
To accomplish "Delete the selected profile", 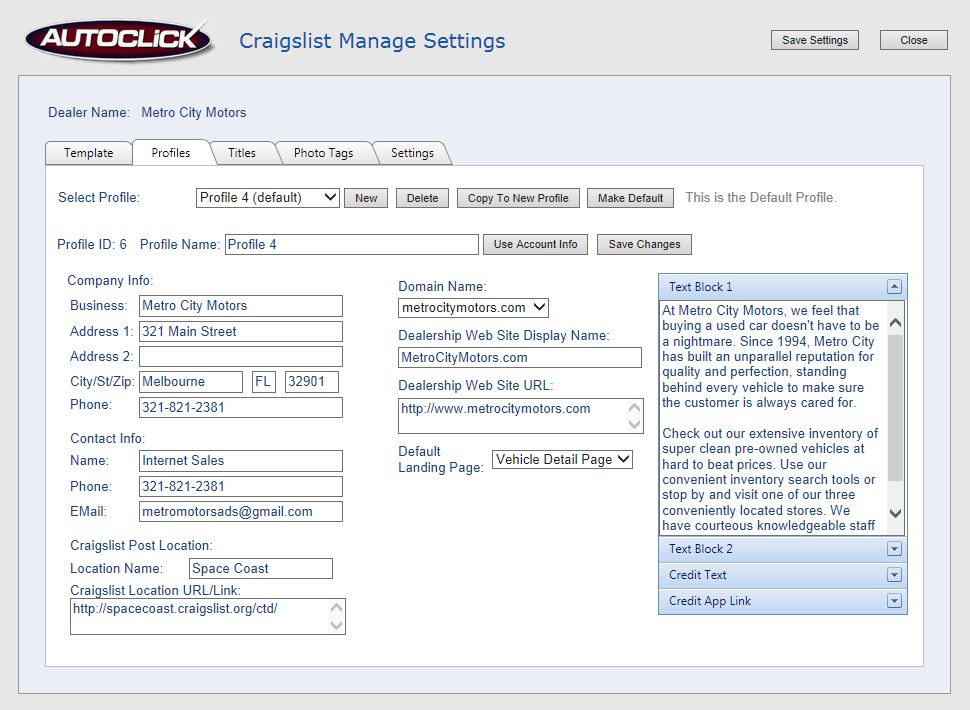I will (423, 198).
